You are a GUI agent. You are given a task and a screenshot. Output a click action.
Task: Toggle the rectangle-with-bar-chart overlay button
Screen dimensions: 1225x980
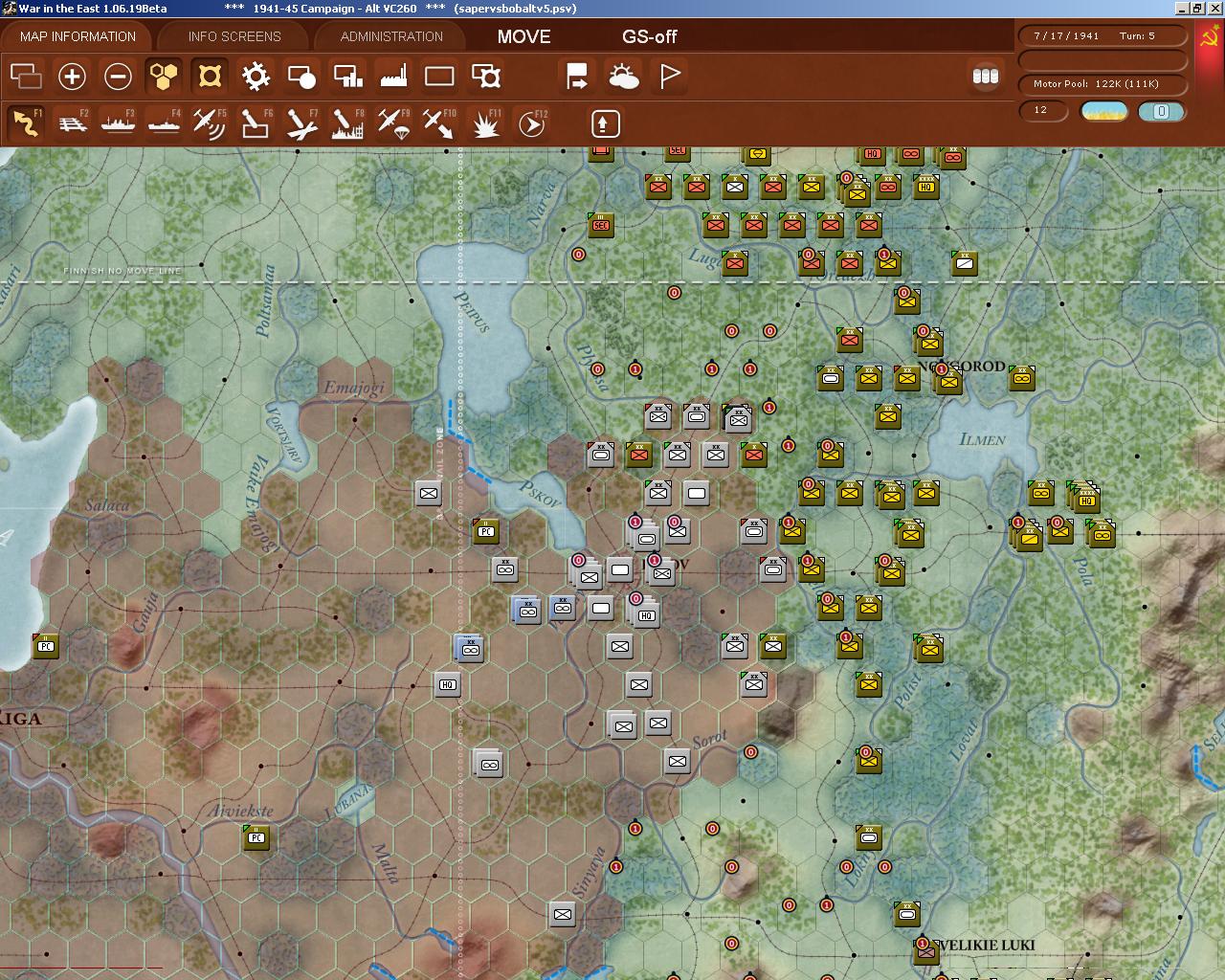[347, 76]
